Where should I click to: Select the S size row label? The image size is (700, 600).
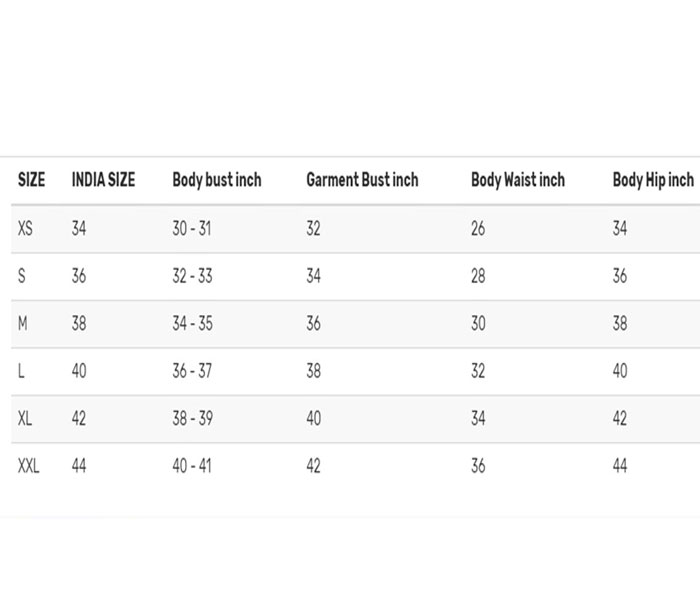[x=22, y=276]
